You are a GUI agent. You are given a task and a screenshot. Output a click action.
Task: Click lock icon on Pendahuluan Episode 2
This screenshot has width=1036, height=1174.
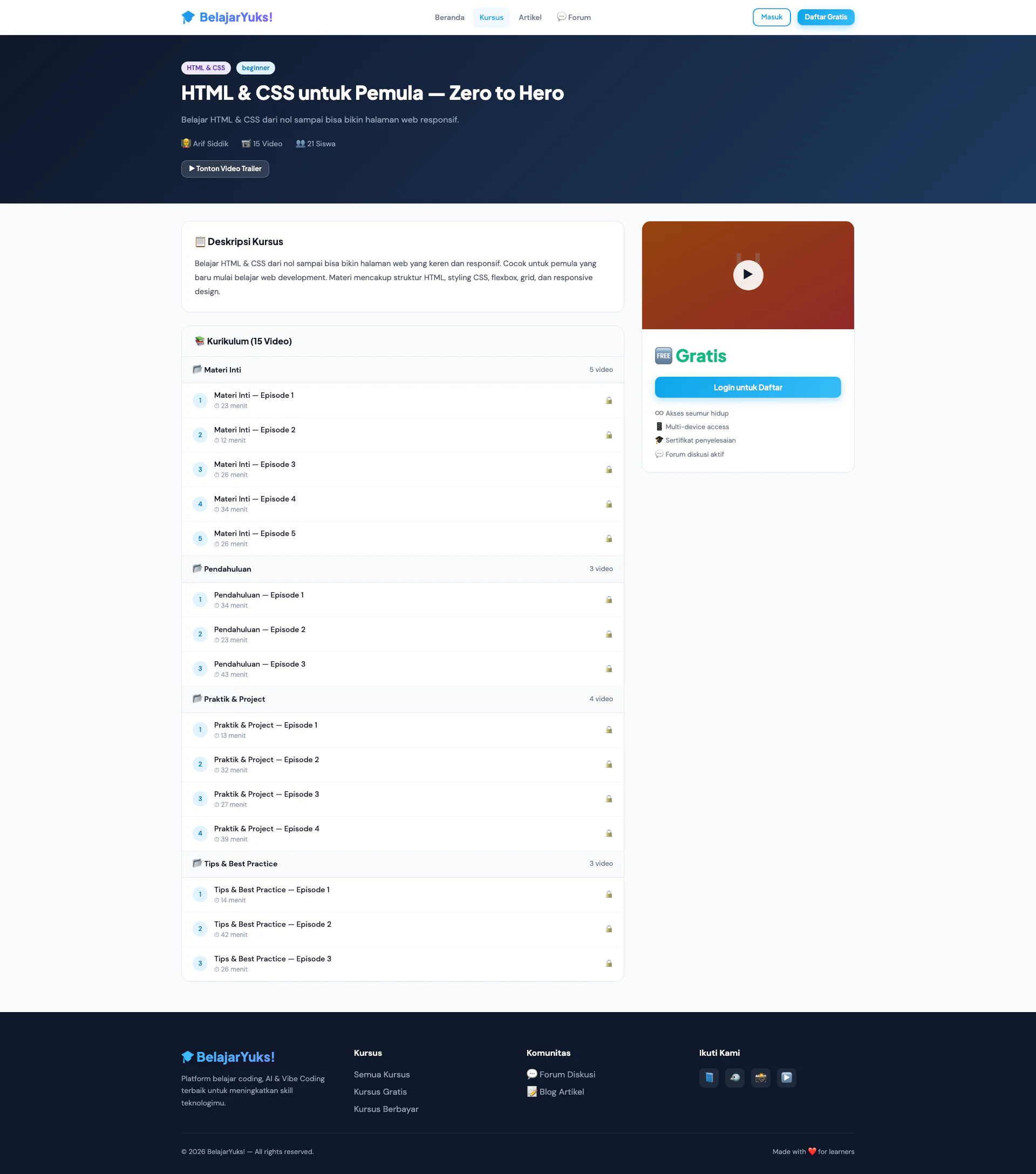(609, 634)
